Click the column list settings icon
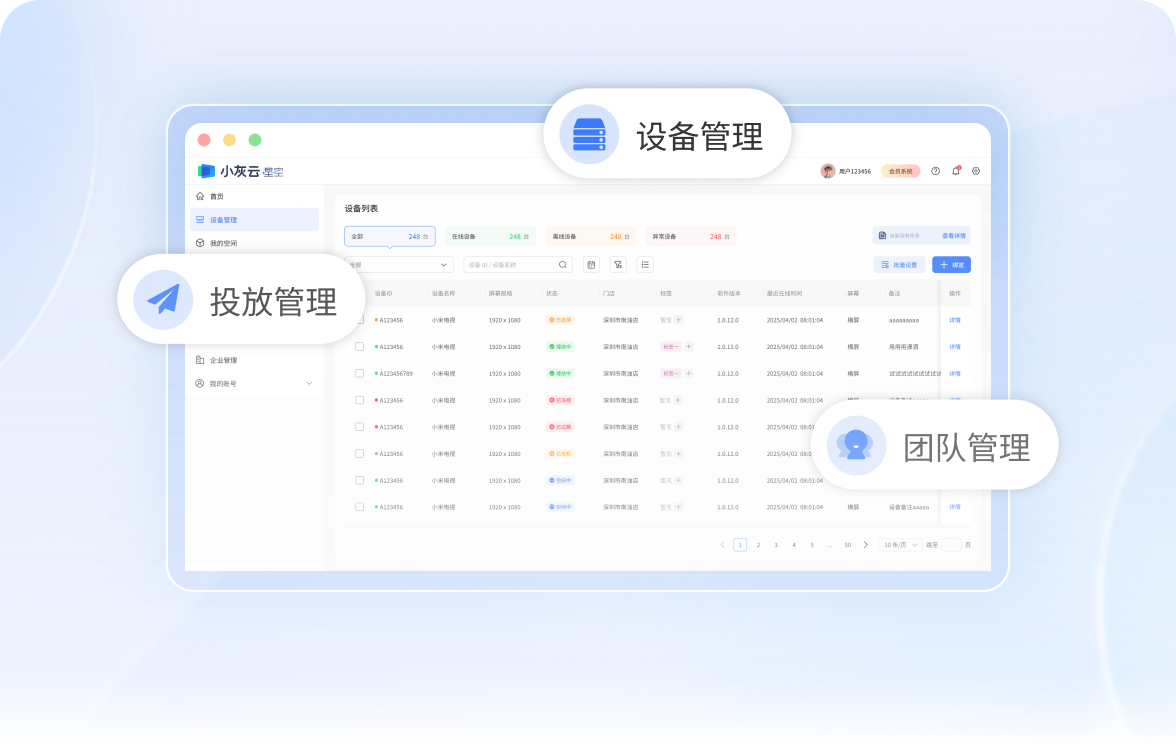The width and height of the screenshot is (1176, 748). coord(645,264)
